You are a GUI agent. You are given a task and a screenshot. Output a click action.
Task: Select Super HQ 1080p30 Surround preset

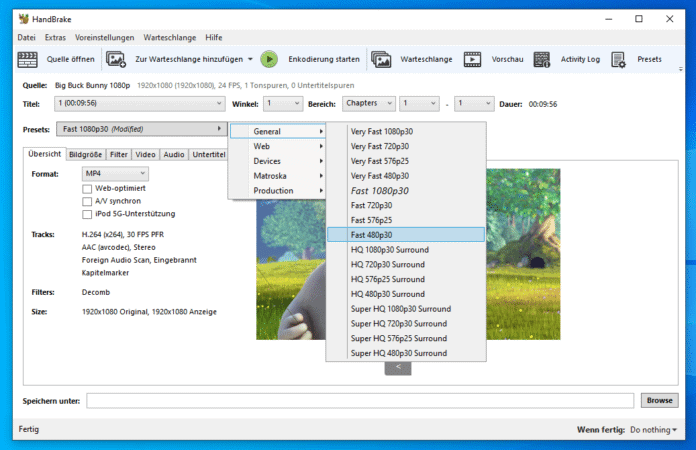click(x=406, y=309)
